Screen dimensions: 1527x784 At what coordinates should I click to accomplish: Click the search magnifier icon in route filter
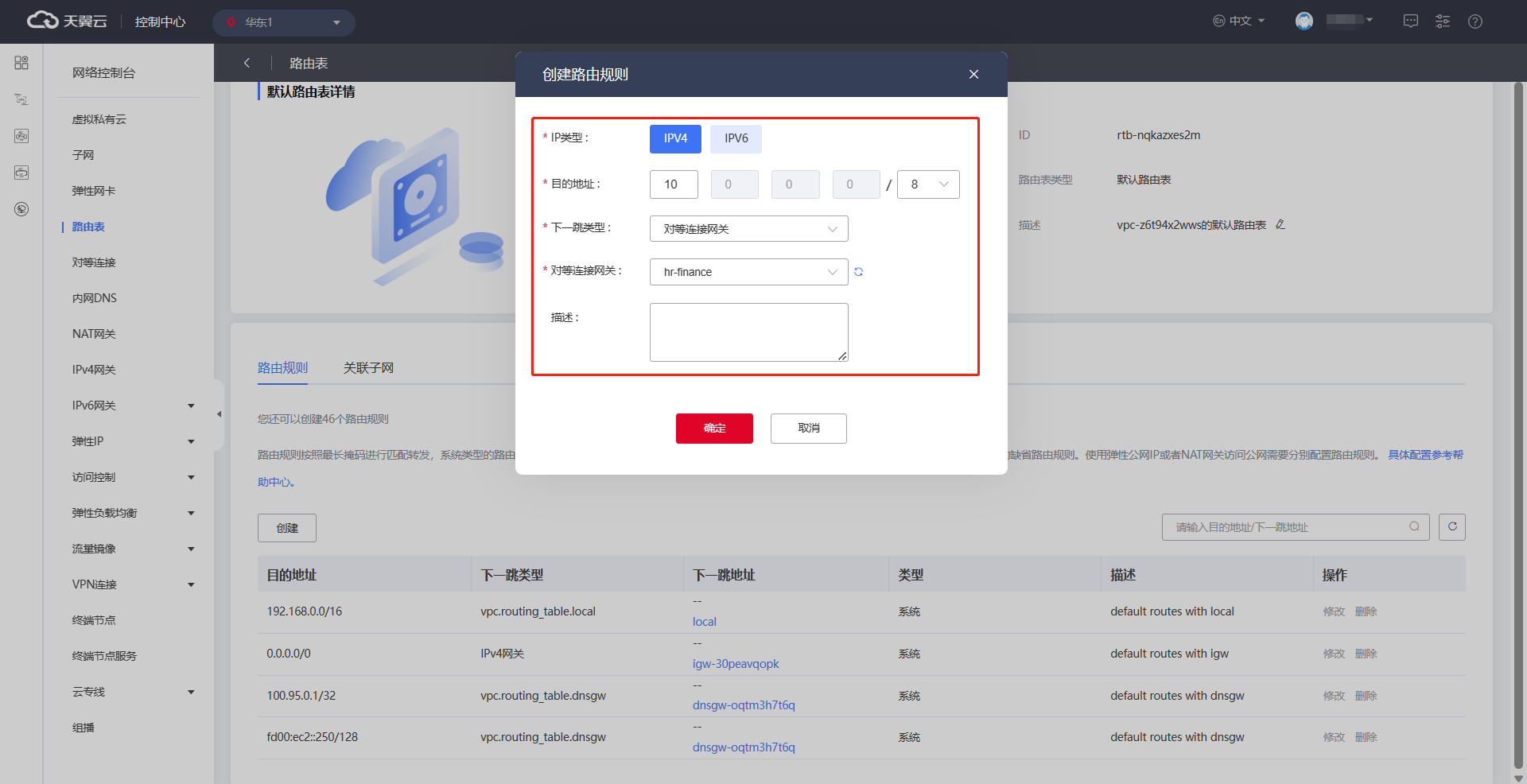click(1414, 526)
